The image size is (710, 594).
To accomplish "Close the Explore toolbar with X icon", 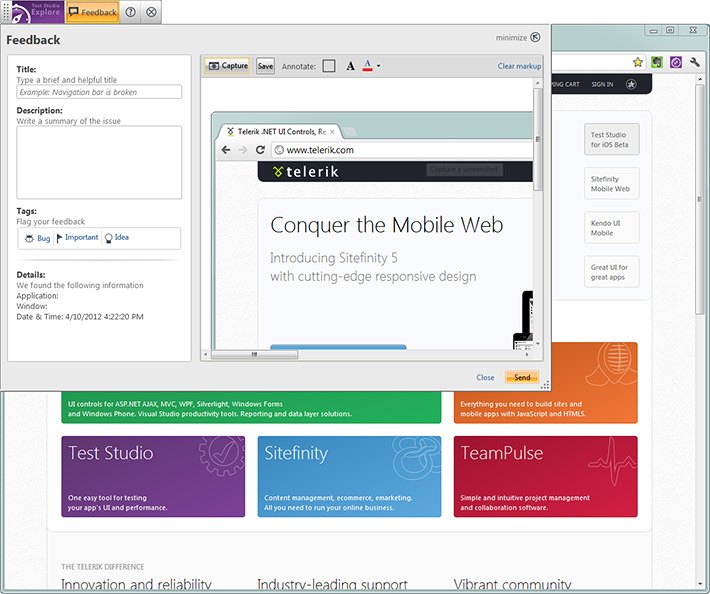I will tap(151, 12).
